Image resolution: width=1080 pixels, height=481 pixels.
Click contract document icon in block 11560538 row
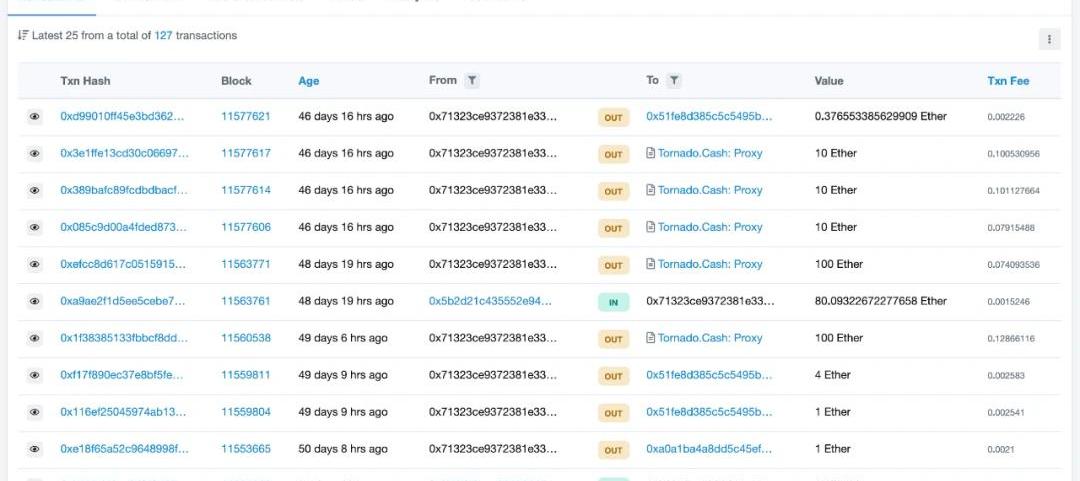coord(651,338)
